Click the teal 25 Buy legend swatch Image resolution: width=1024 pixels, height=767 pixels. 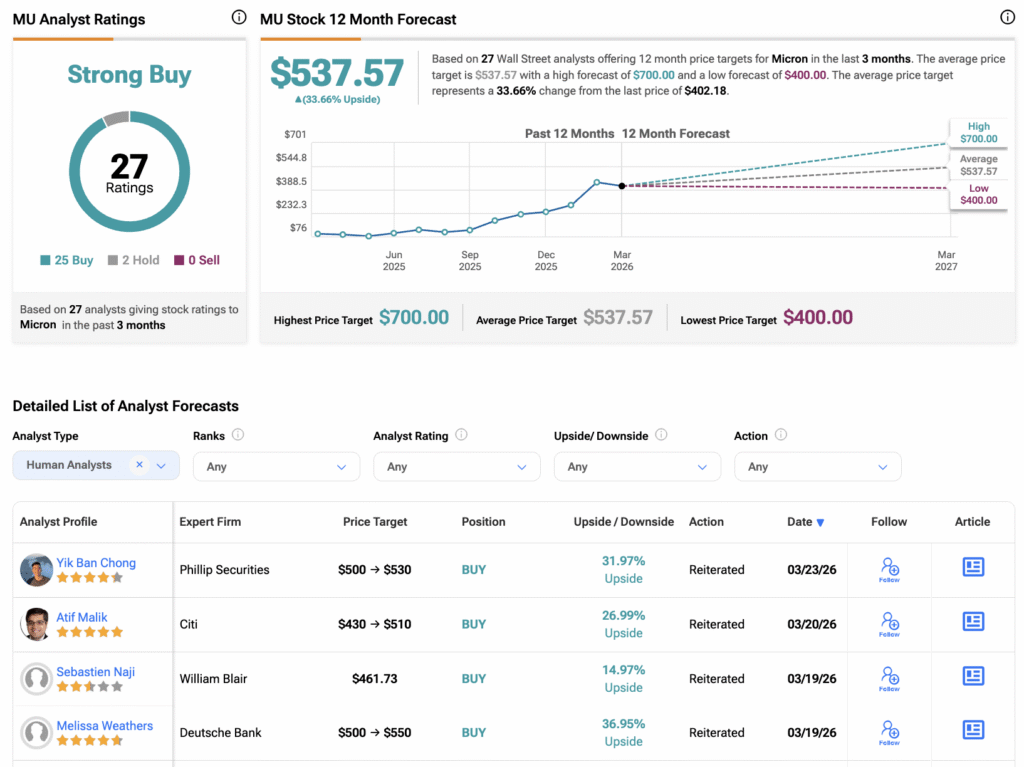coord(45,260)
